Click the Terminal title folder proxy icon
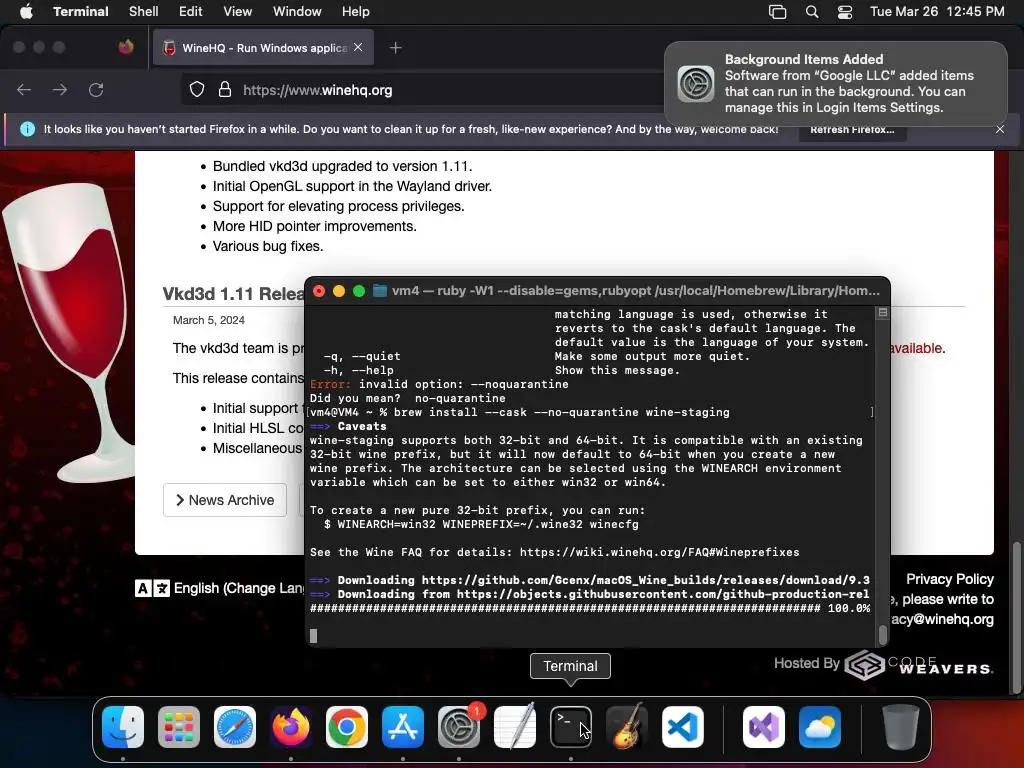Screen dimensions: 1024x768 point(379,291)
